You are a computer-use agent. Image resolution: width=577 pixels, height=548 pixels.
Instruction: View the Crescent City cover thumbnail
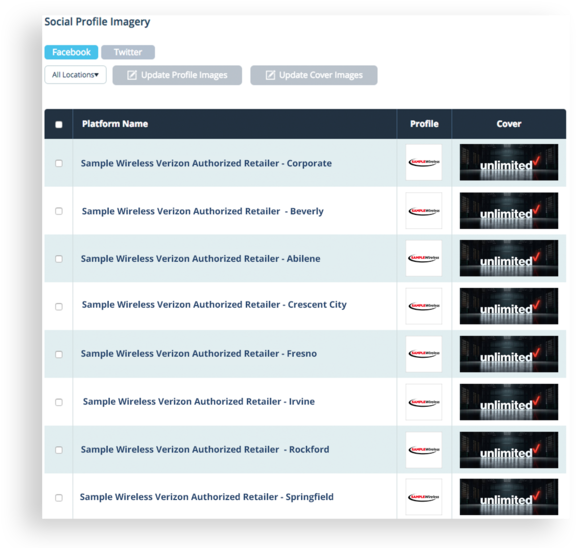pos(509,306)
